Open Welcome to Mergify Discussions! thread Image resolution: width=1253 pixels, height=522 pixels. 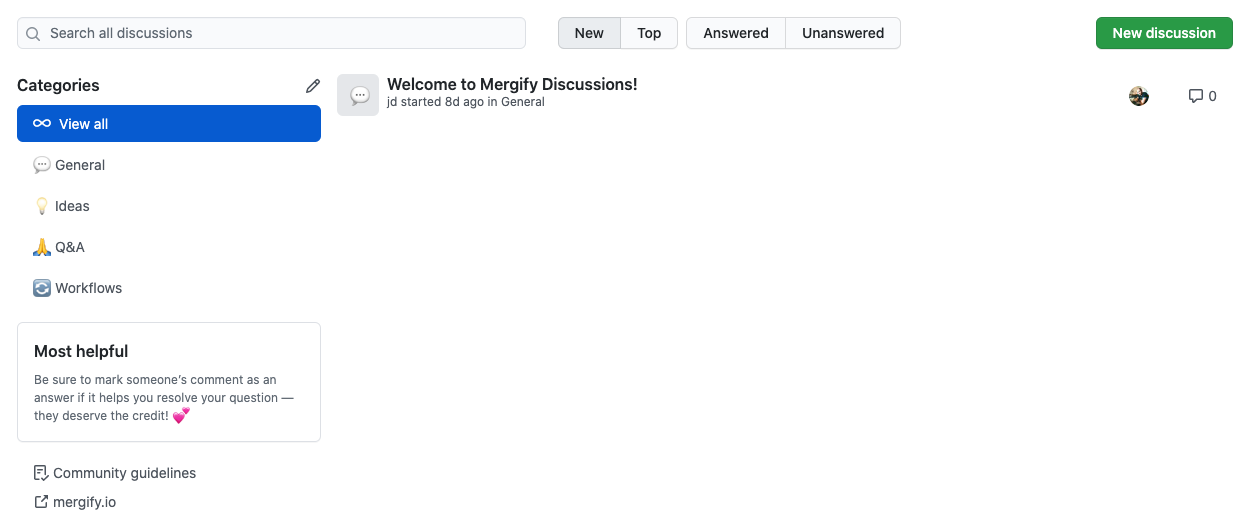point(512,84)
